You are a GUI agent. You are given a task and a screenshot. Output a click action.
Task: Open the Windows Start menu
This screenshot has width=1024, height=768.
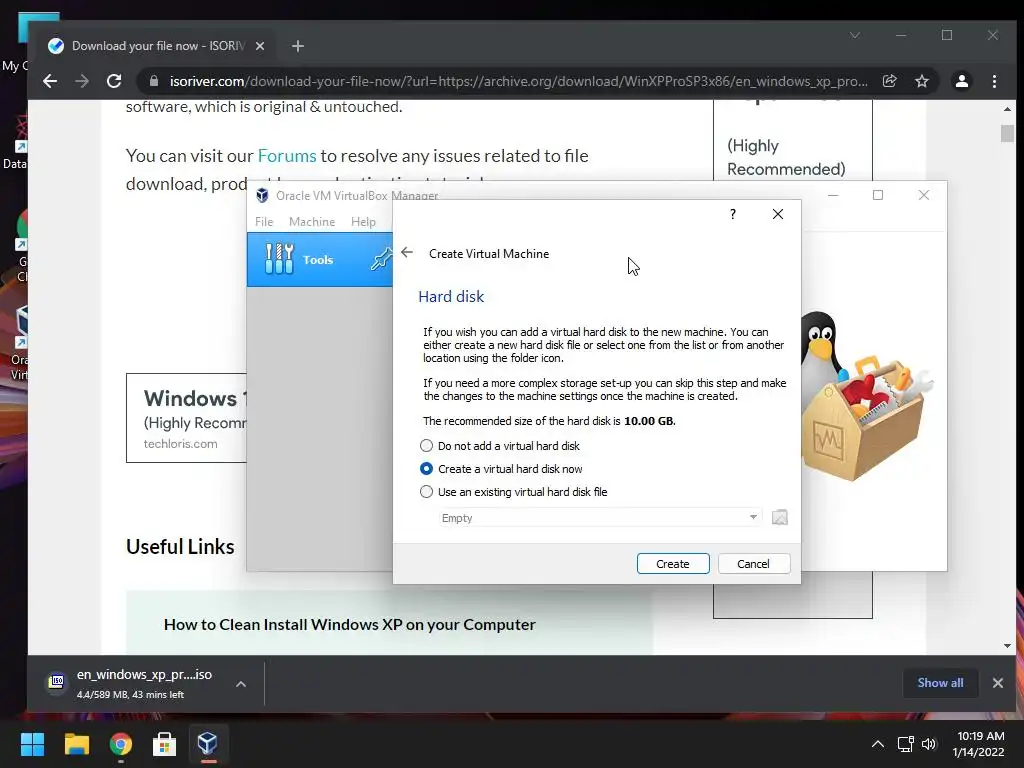[32, 744]
